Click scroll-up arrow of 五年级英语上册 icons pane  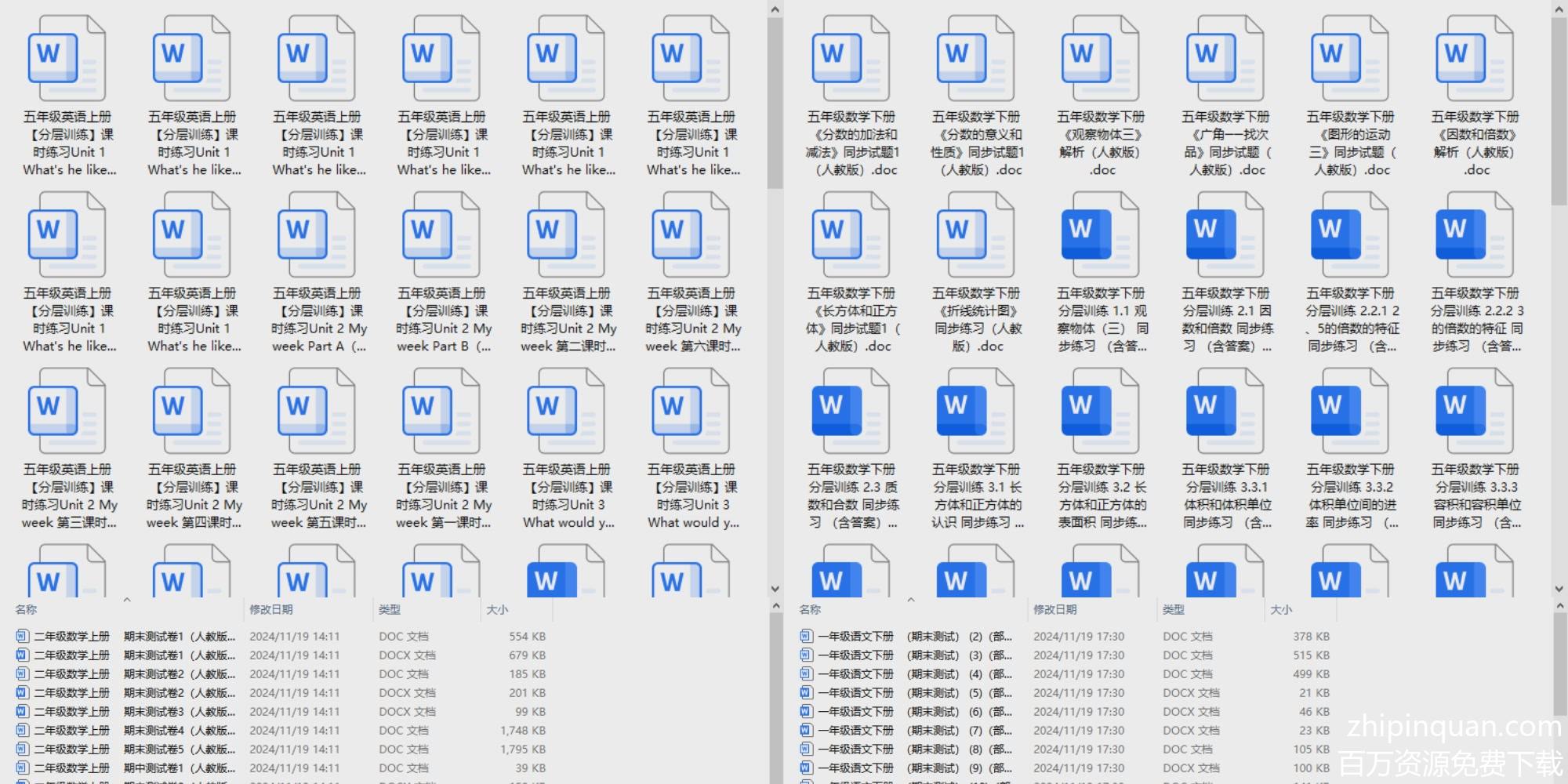[775, 9]
